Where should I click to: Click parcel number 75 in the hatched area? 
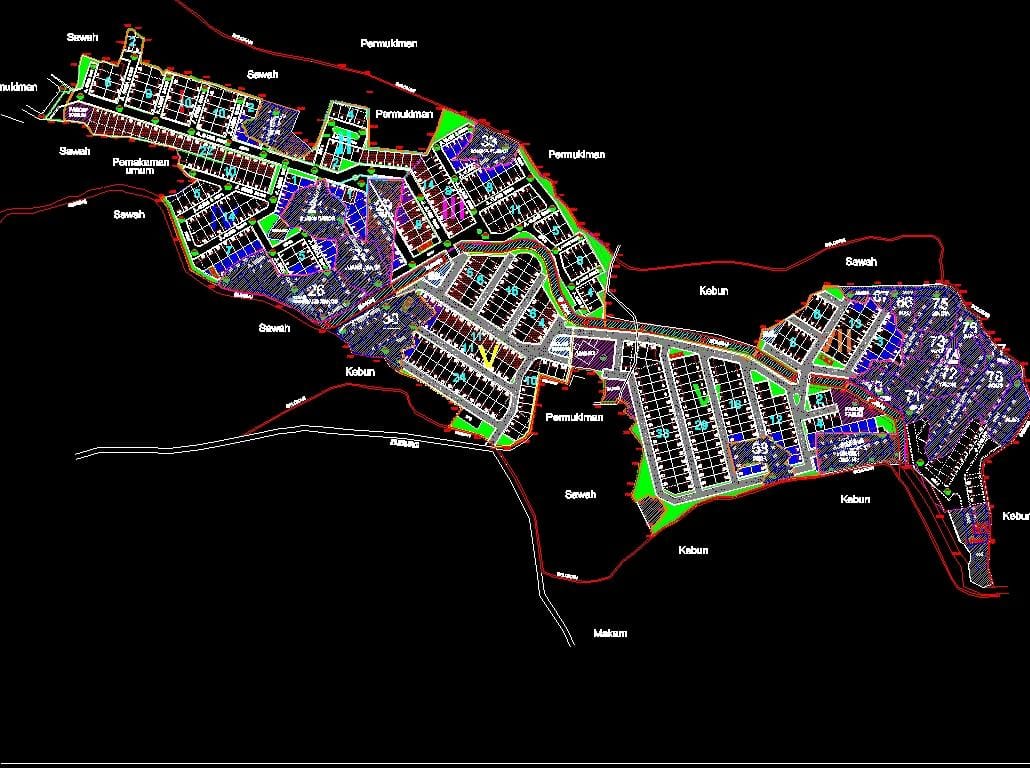(940, 304)
